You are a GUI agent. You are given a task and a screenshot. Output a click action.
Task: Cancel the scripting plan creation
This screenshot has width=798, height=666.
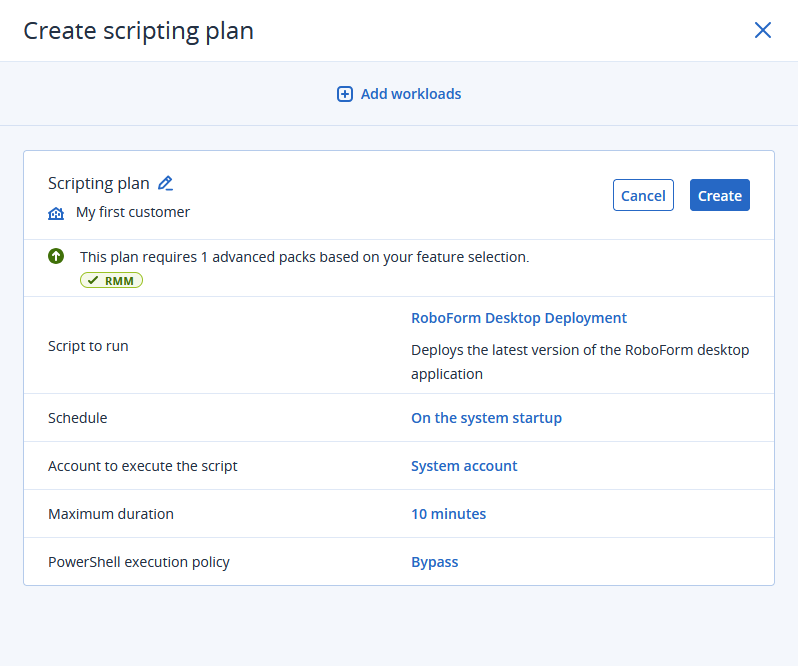click(x=643, y=195)
